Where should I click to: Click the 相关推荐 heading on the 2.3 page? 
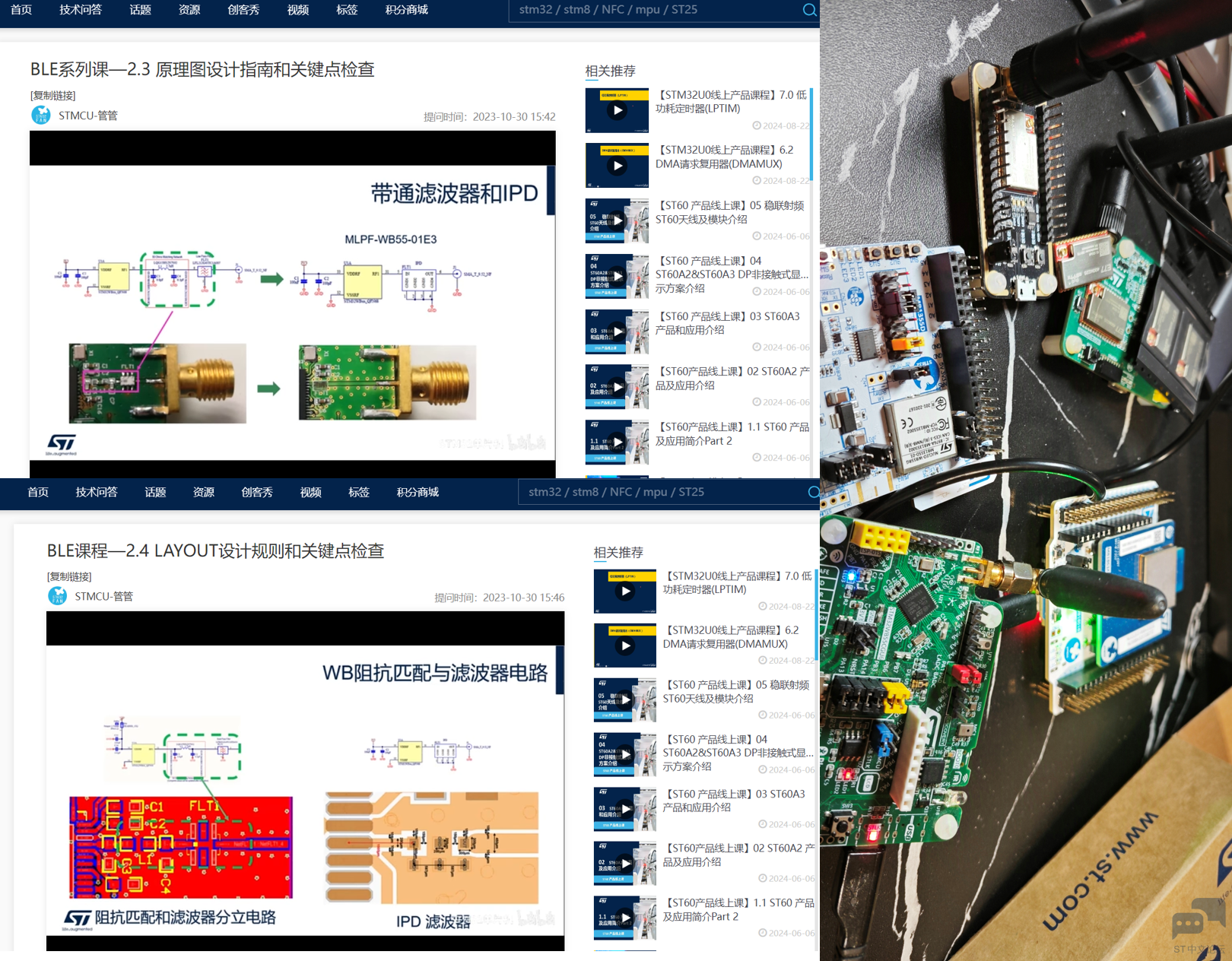click(610, 71)
